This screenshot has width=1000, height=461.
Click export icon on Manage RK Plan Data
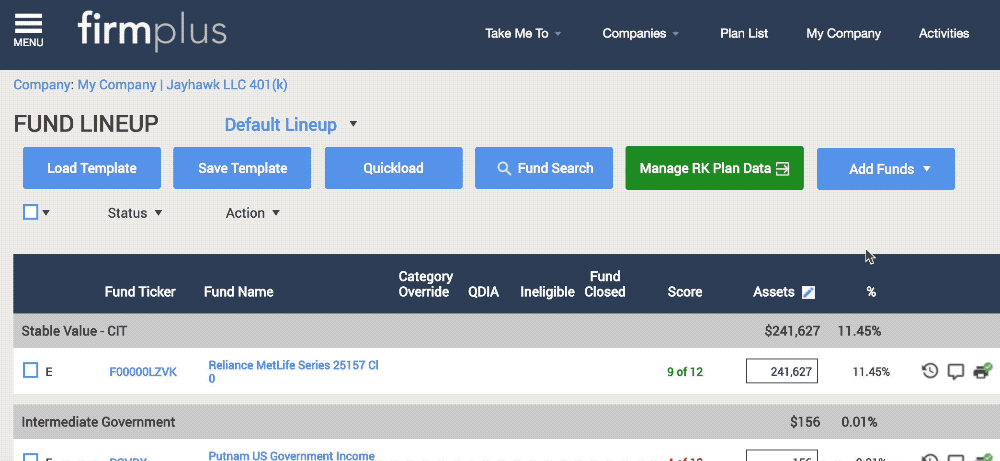(783, 168)
